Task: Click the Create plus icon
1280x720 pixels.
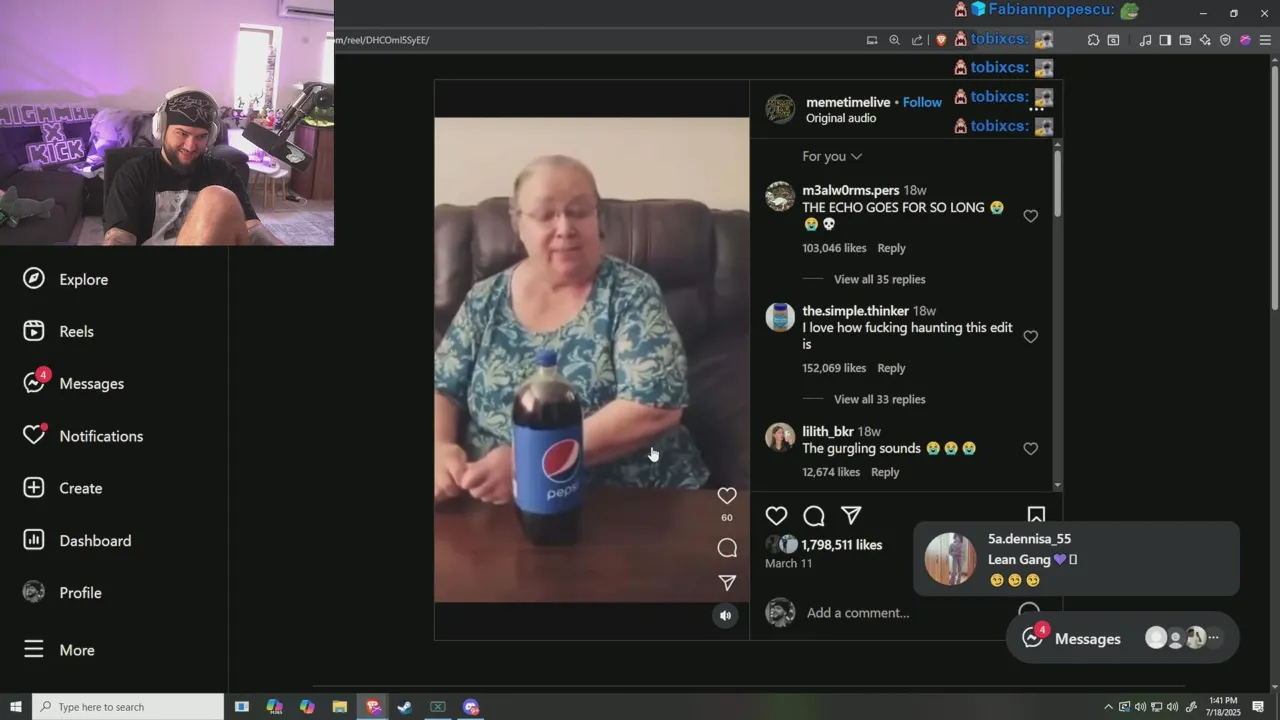Action: click(x=34, y=487)
